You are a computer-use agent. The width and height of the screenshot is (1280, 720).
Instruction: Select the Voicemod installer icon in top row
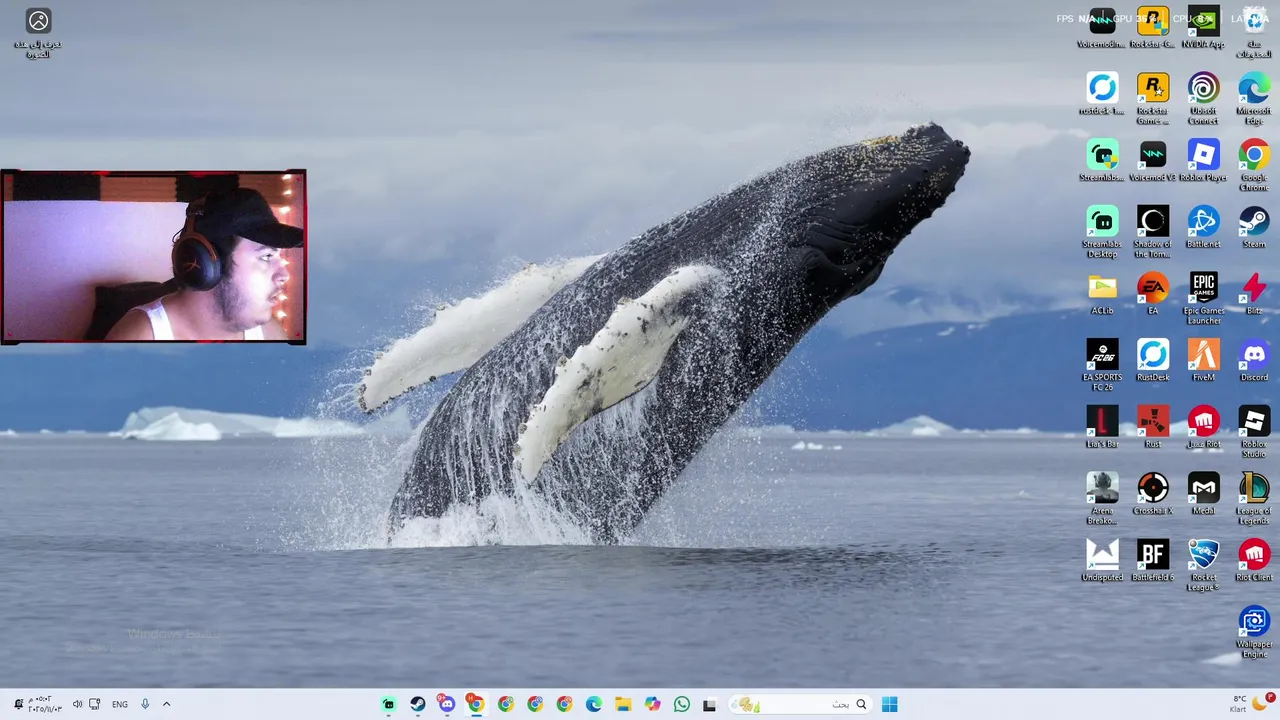(x=1102, y=28)
